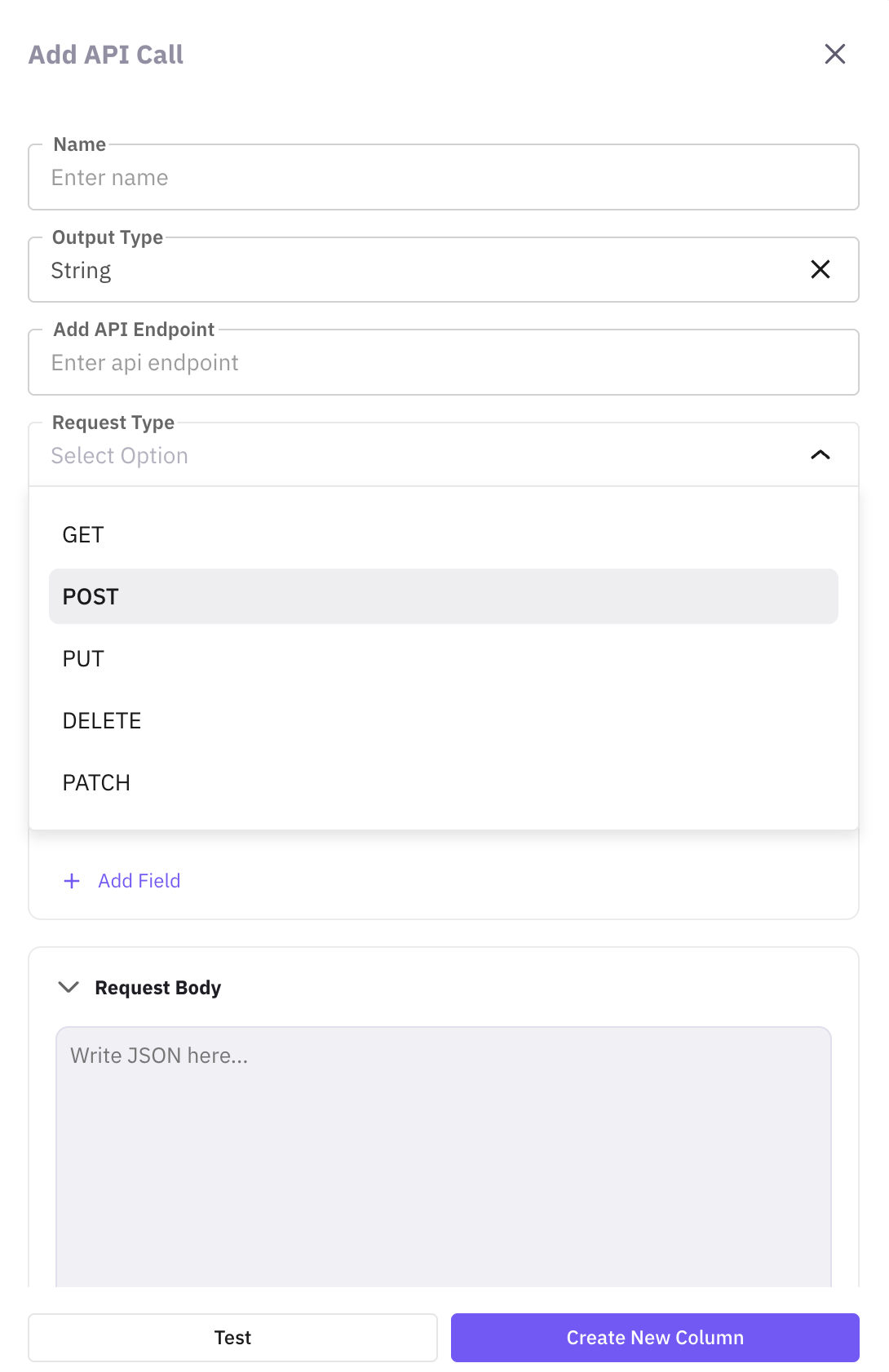Click the Add Field link
This screenshot has width=889, height=1372.
pyautogui.click(x=139, y=881)
